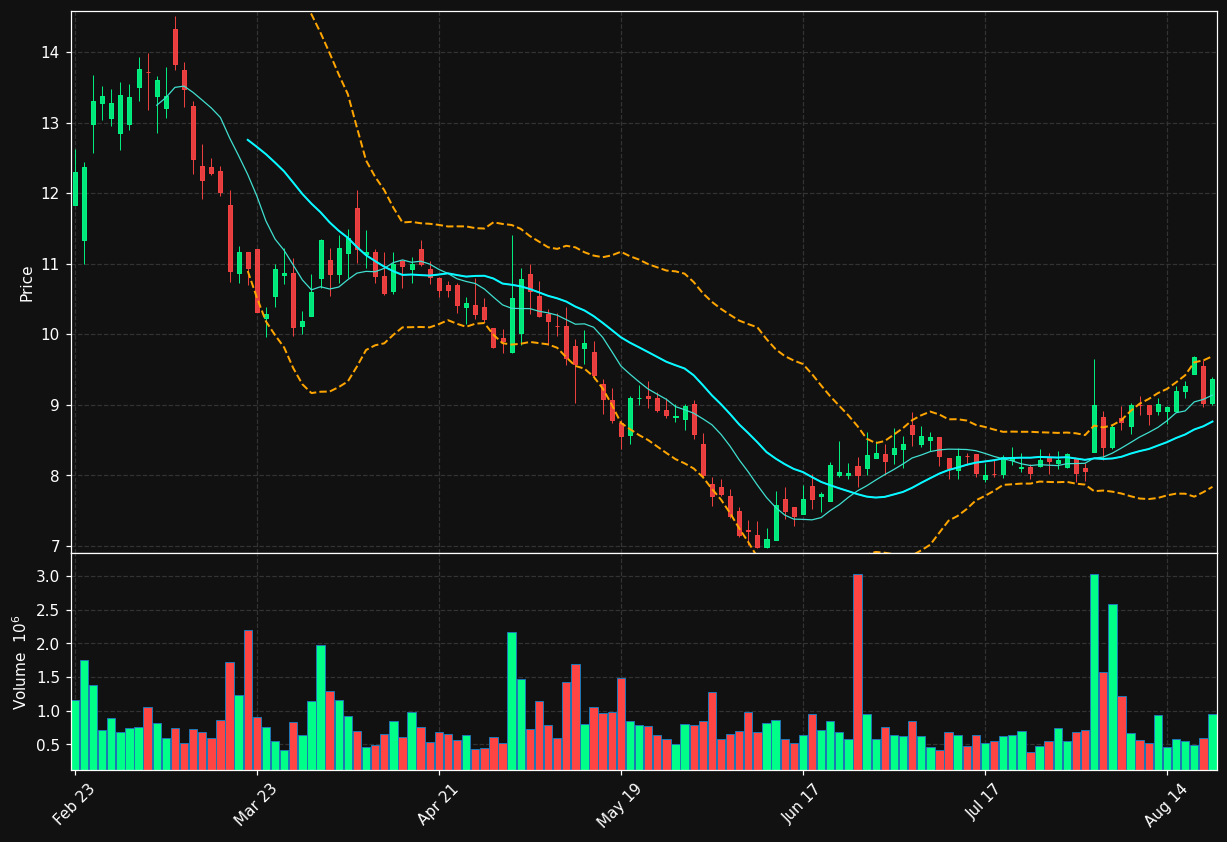Click the tallest red volume bar
Viewport: 1227px width, 842px height.
pos(858,672)
